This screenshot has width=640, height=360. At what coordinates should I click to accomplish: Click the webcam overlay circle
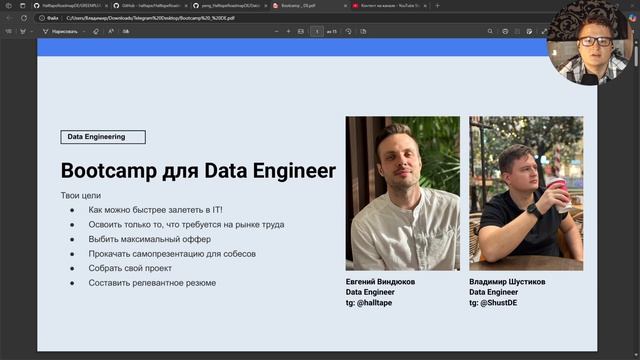tap(591, 42)
